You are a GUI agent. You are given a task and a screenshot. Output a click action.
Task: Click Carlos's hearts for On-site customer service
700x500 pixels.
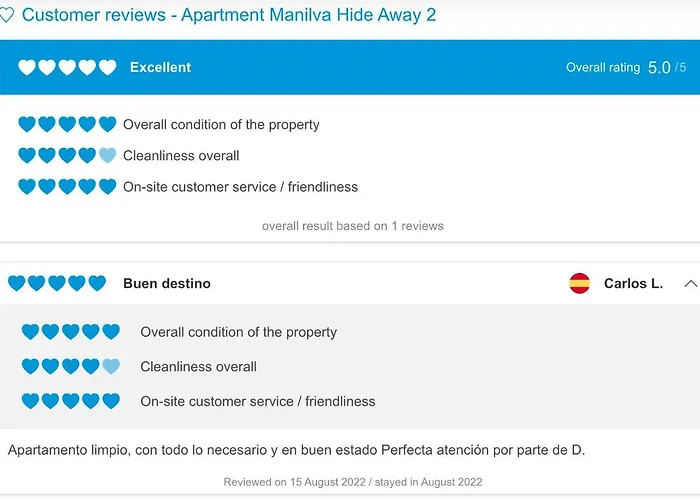pos(71,401)
